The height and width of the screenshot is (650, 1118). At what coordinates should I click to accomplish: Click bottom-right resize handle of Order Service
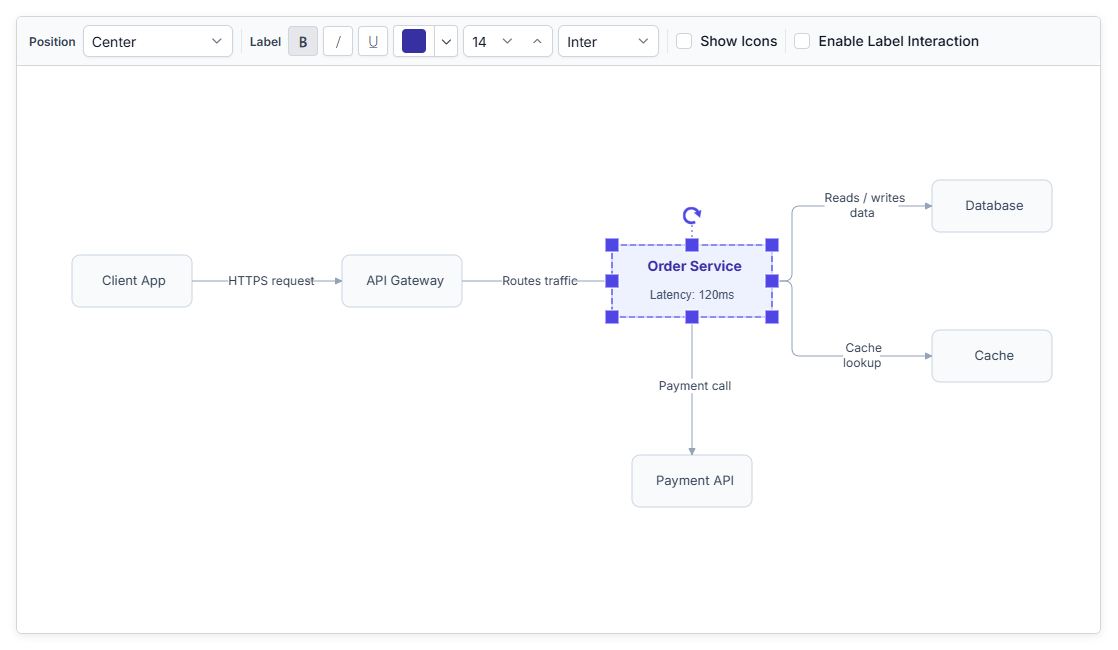(771, 317)
